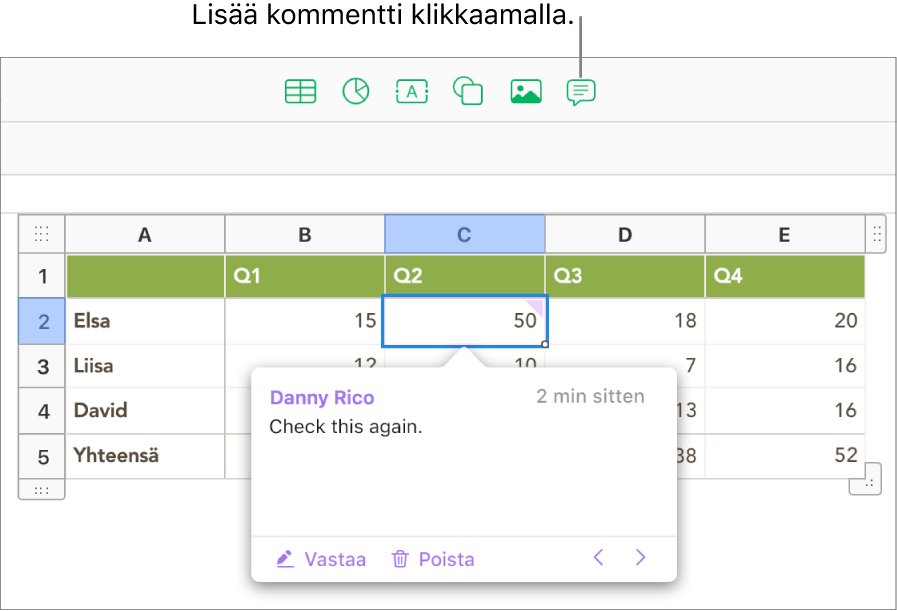Click the table handle in top-left corner
Image resolution: width=897 pixels, height=611 pixels.
click(42, 235)
